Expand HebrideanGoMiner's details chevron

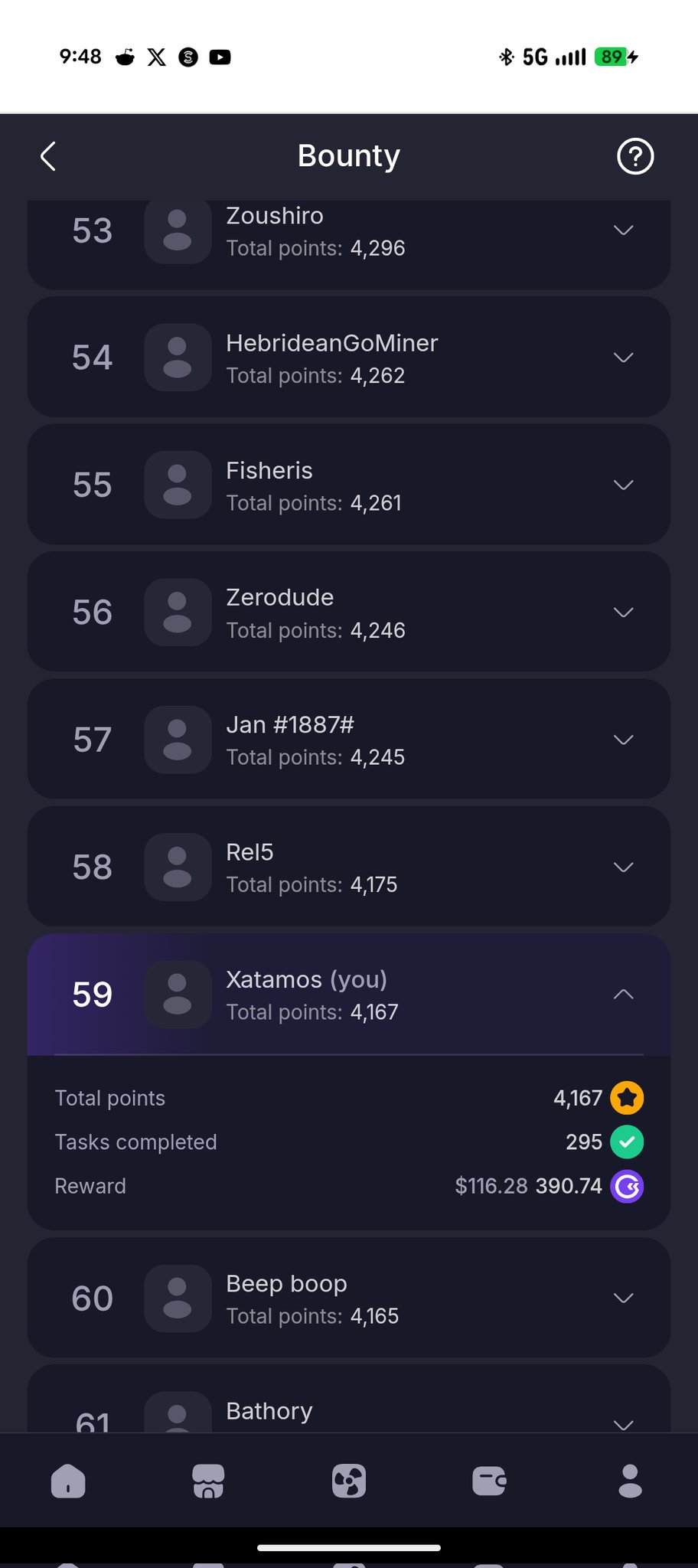point(624,358)
